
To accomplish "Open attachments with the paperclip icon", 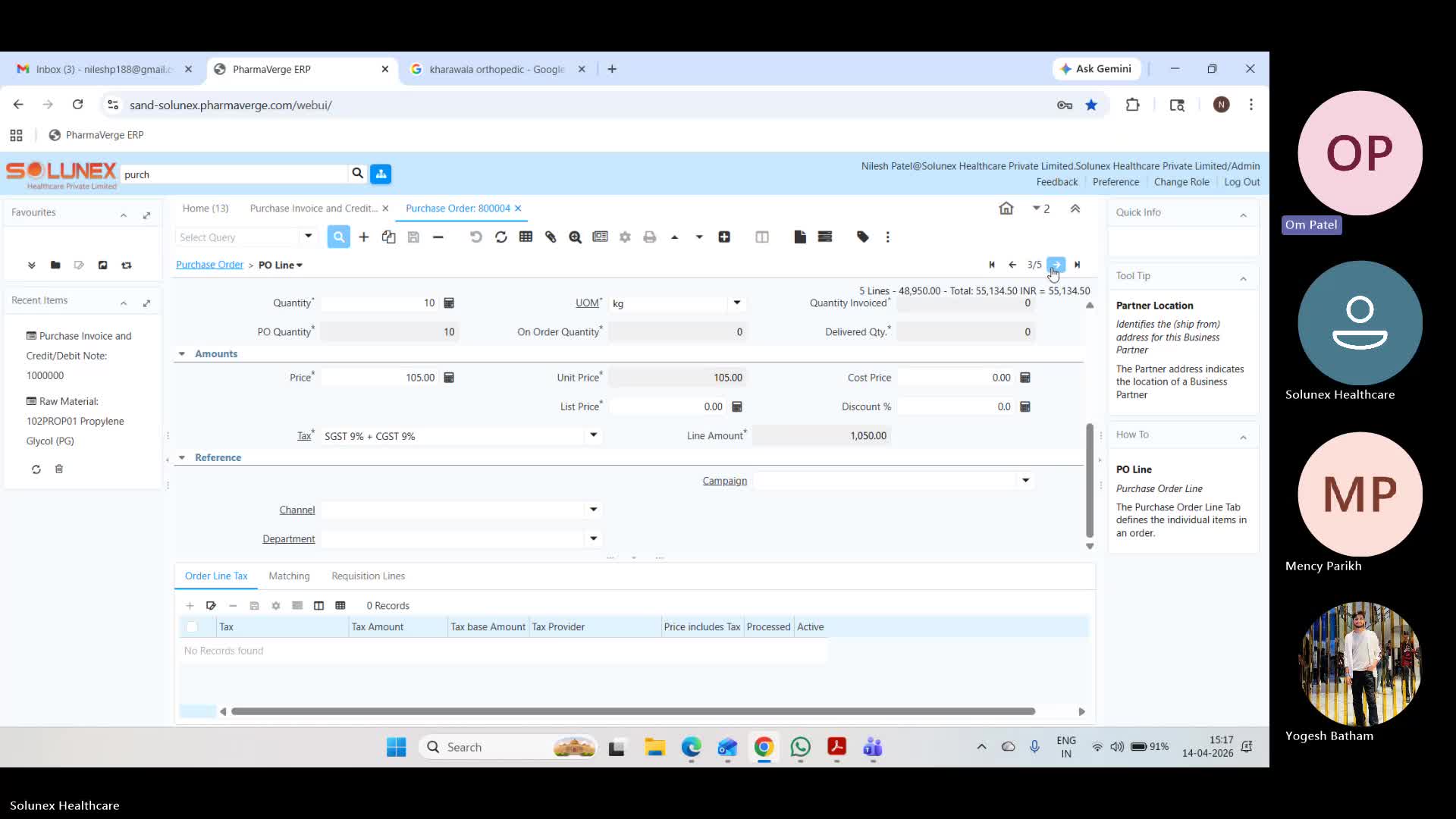I will click(551, 237).
